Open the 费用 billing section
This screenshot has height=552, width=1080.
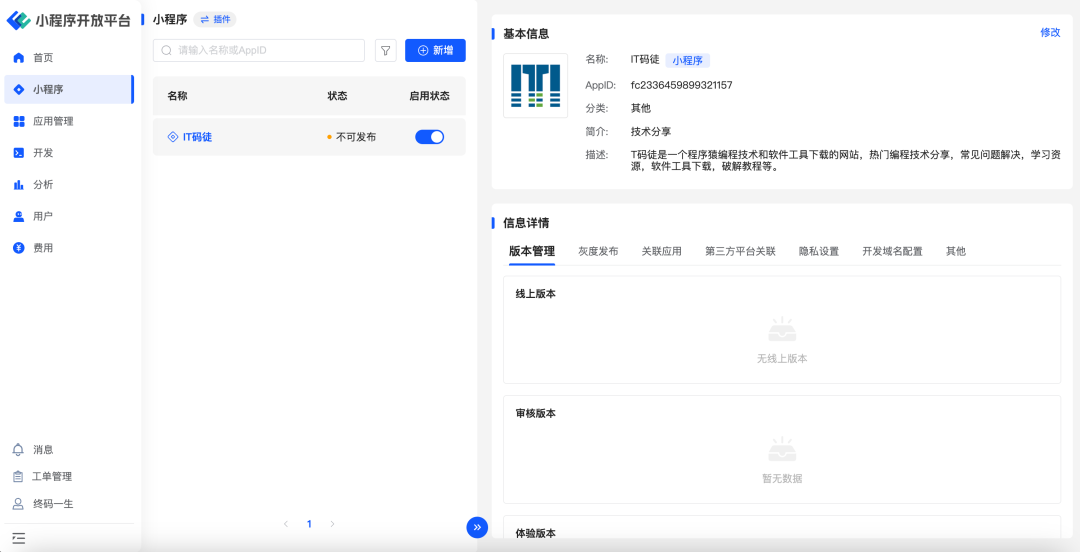[42, 248]
